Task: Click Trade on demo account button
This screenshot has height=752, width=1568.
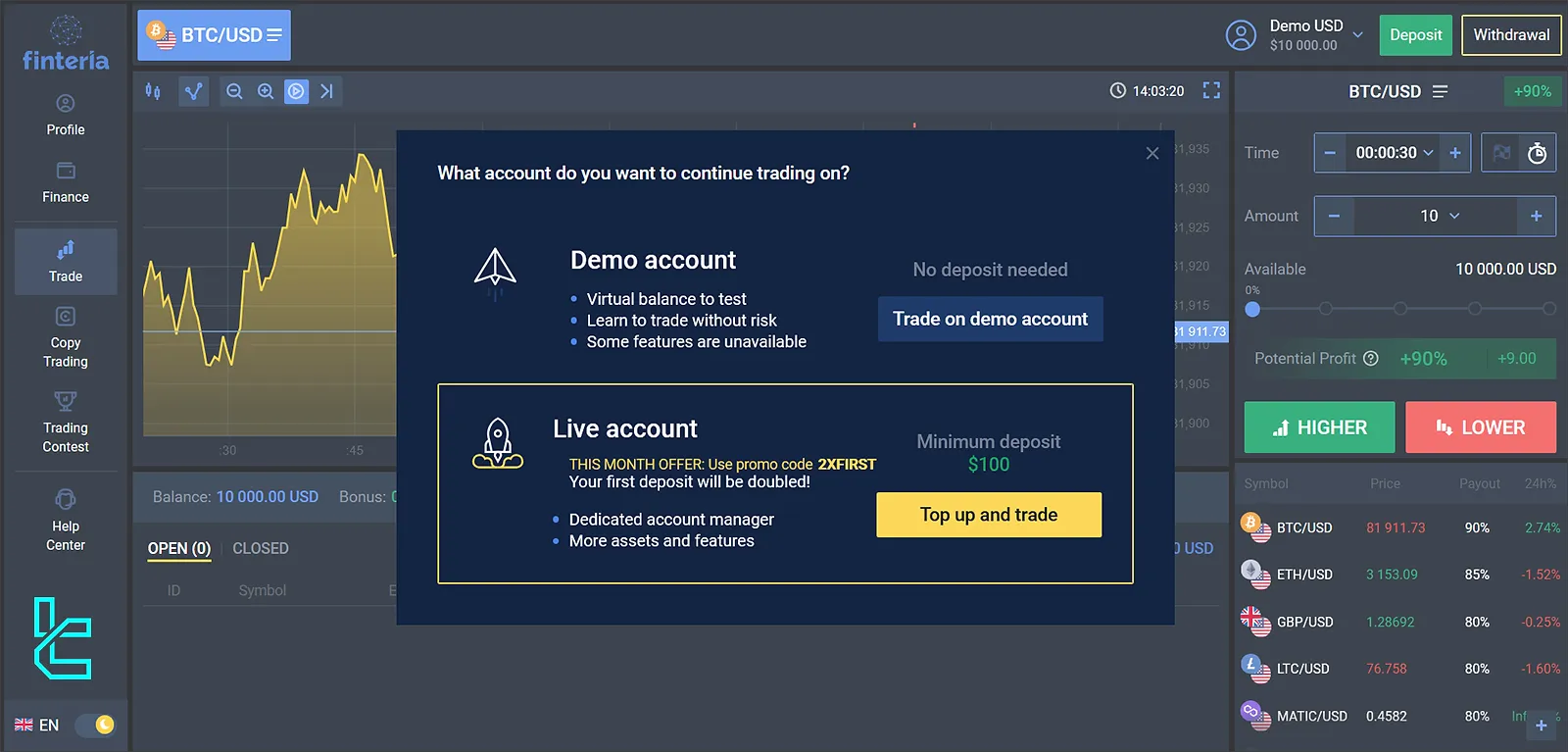Action: [x=991, y=319]
